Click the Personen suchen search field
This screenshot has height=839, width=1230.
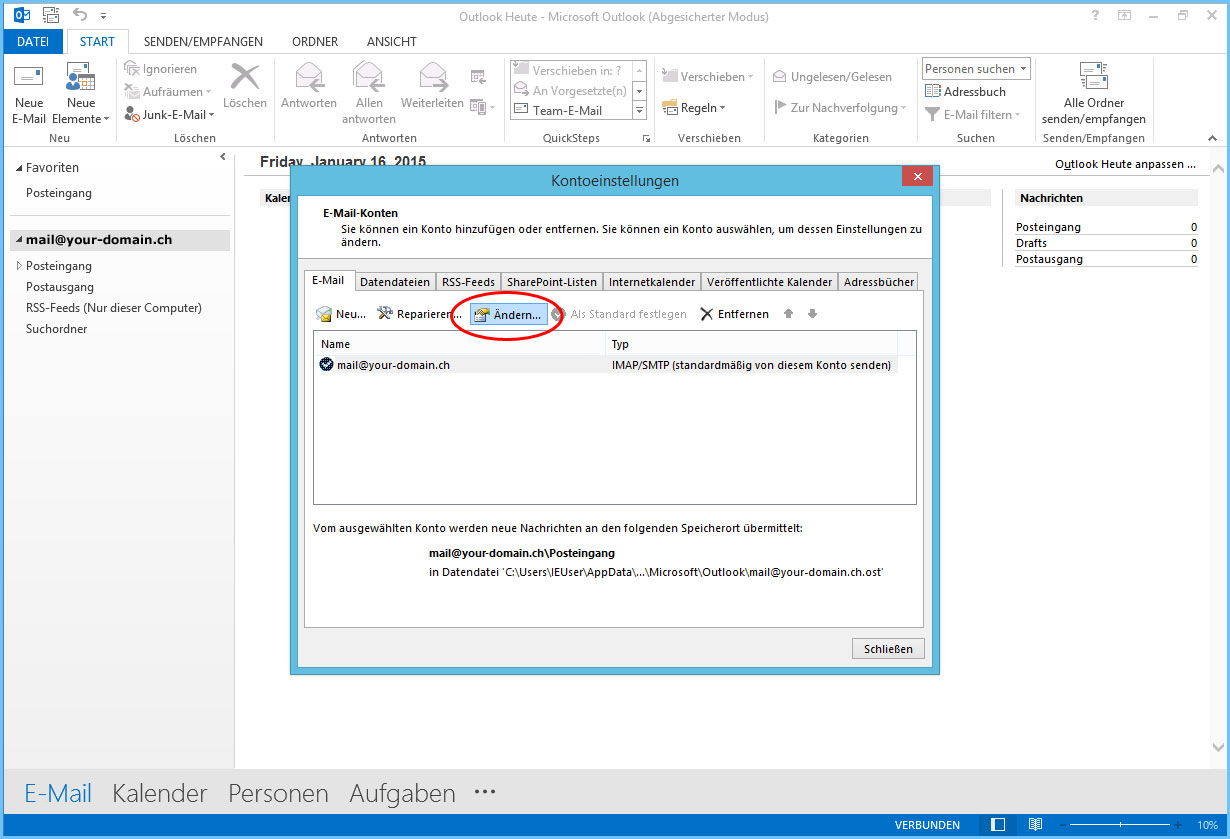969,69
